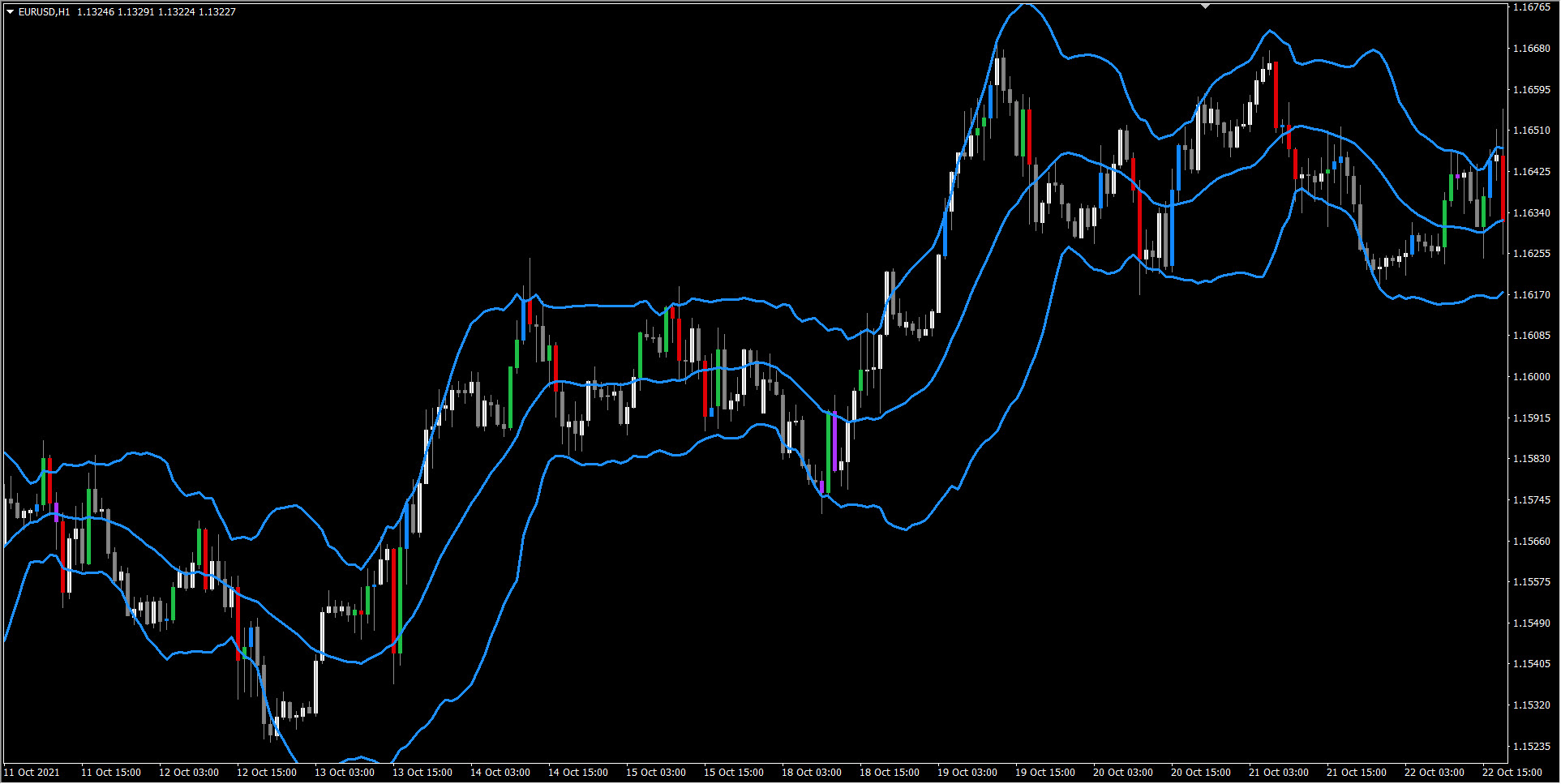Click the 1.15405 price scale label
1561x784 pixels.
(1531, 664)
